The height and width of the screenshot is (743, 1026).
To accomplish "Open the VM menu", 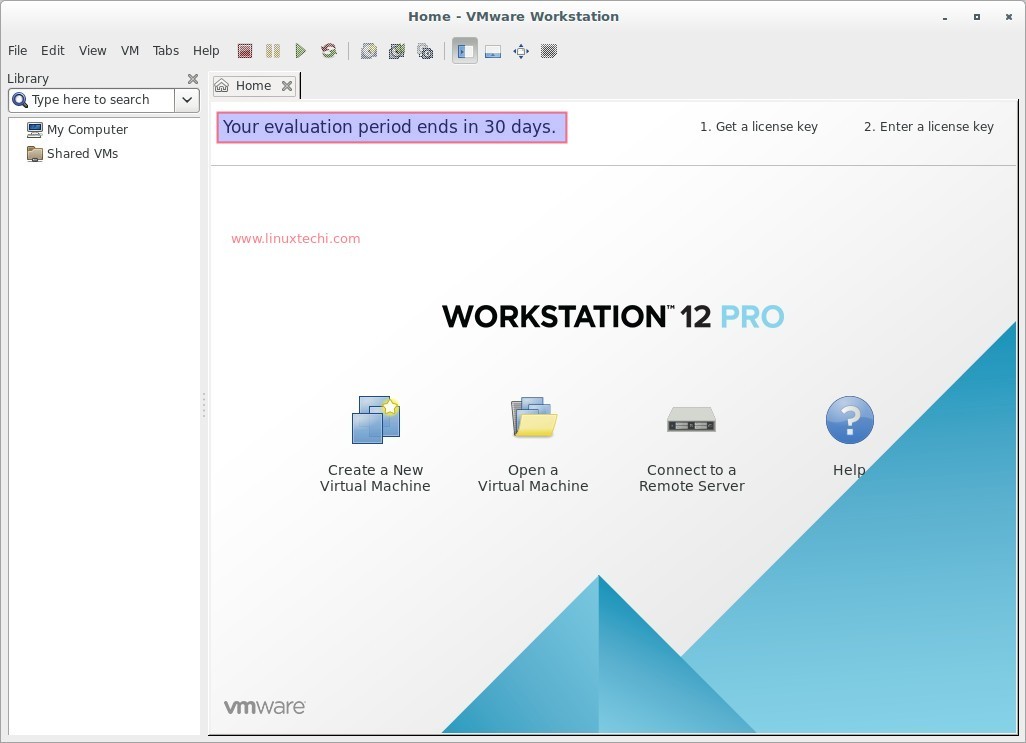I will pos(130,50).
